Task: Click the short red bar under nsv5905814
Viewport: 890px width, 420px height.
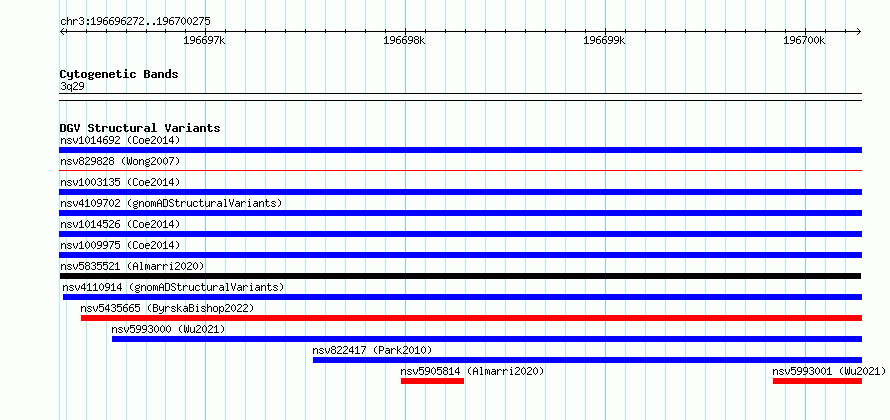Action: pos(433,381)
